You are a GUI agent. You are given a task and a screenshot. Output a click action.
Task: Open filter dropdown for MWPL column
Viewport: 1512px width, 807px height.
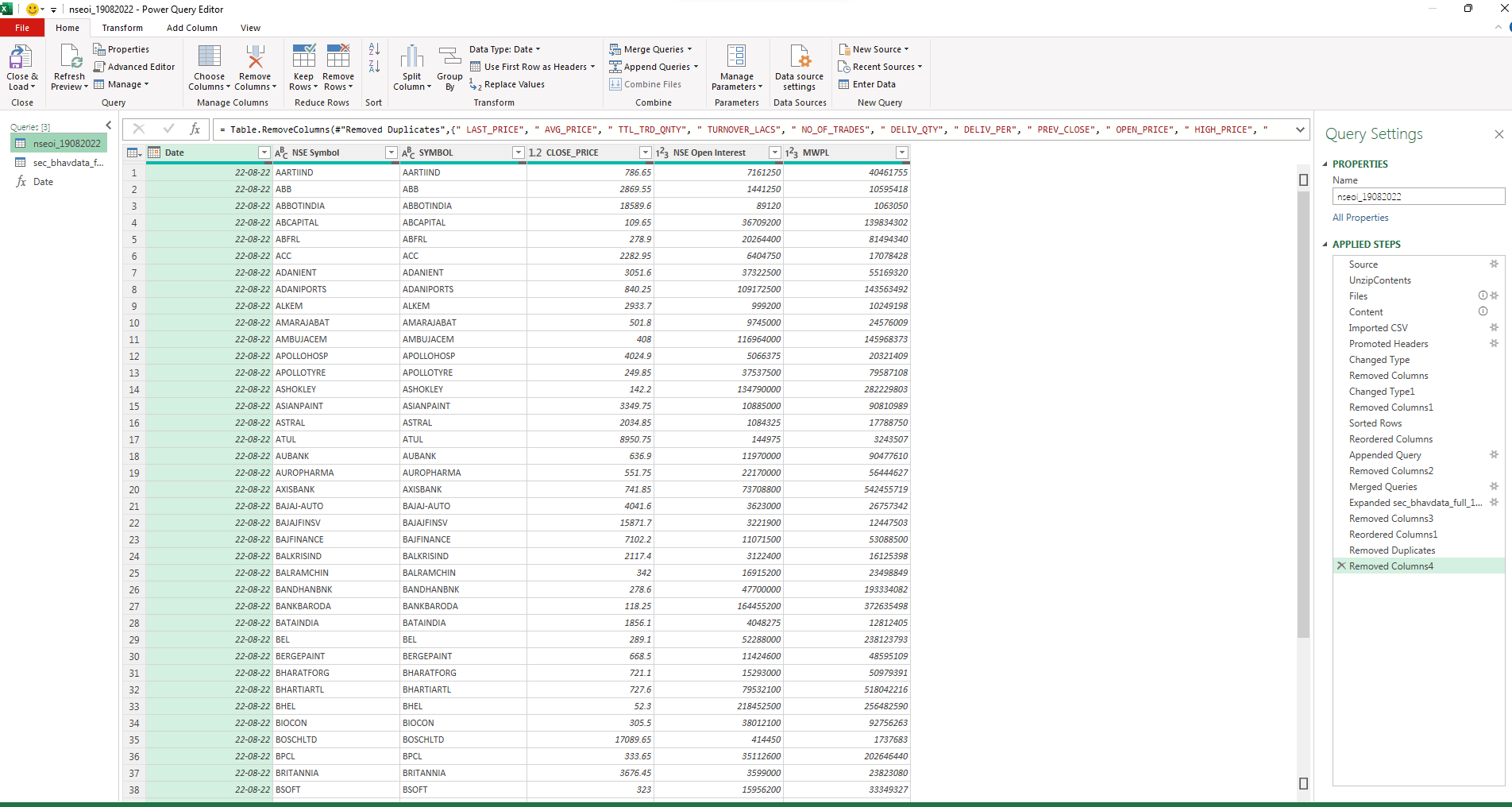coord(901,153)
